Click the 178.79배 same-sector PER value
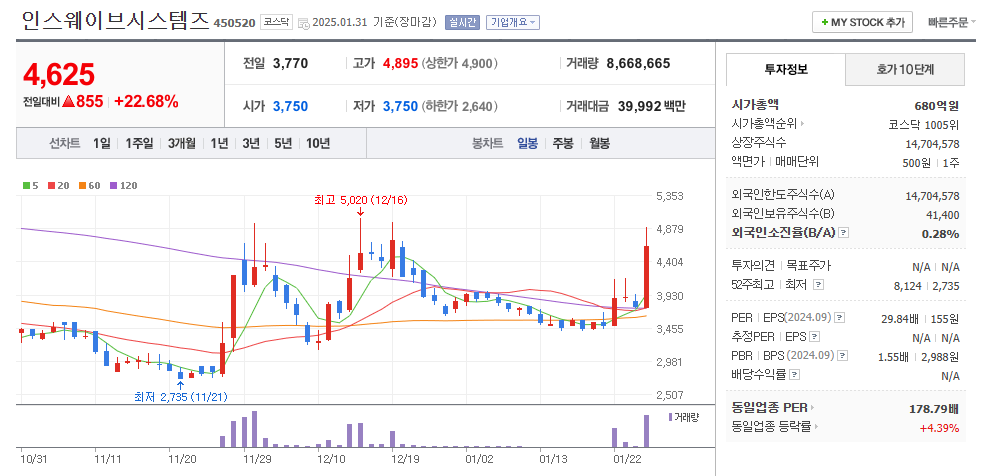This screenshot has width=988, height=476. 934,409
